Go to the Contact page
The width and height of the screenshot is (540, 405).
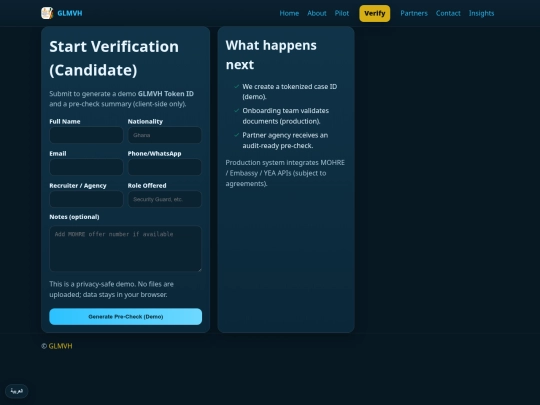[448, 13]
